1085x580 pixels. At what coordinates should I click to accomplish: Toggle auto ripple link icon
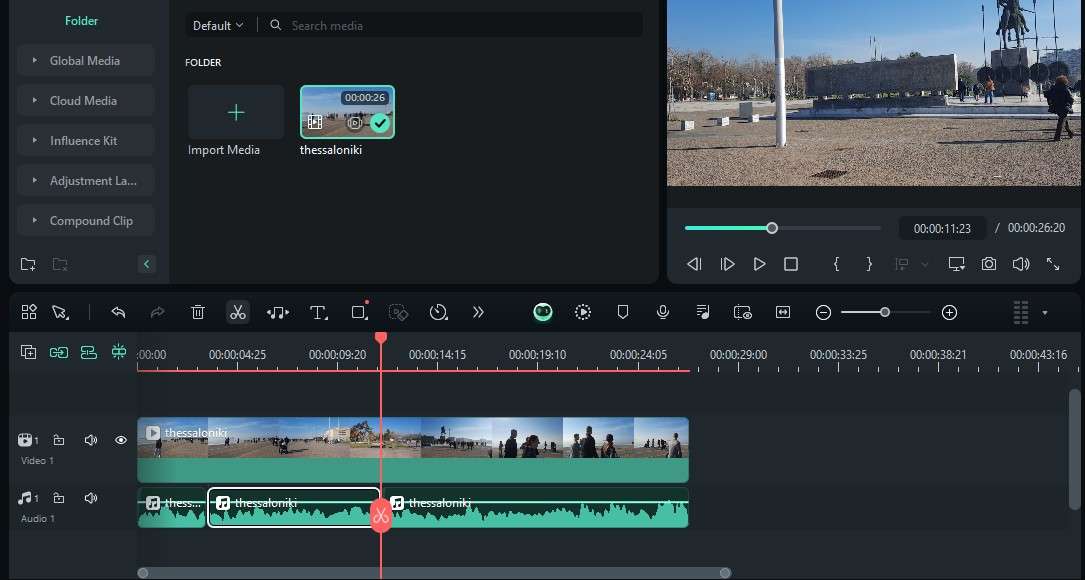pyautogui.click(x=59, y=352)
